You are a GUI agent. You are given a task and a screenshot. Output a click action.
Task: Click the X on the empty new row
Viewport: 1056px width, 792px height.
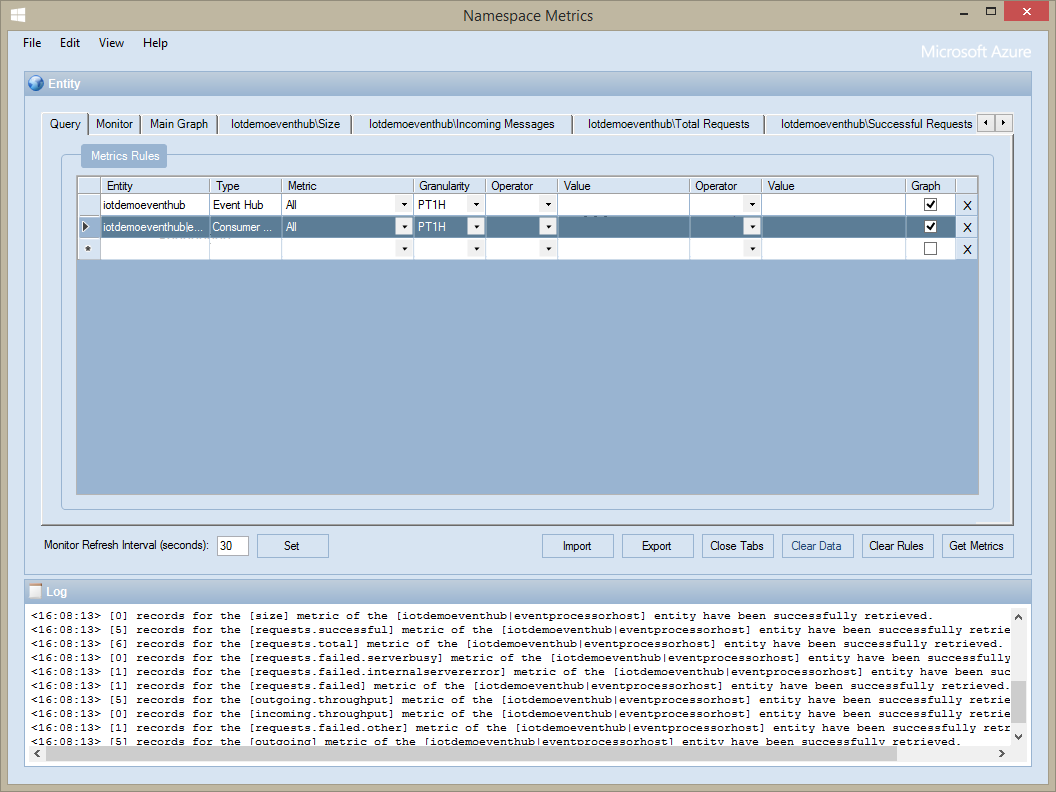point(967,250)
